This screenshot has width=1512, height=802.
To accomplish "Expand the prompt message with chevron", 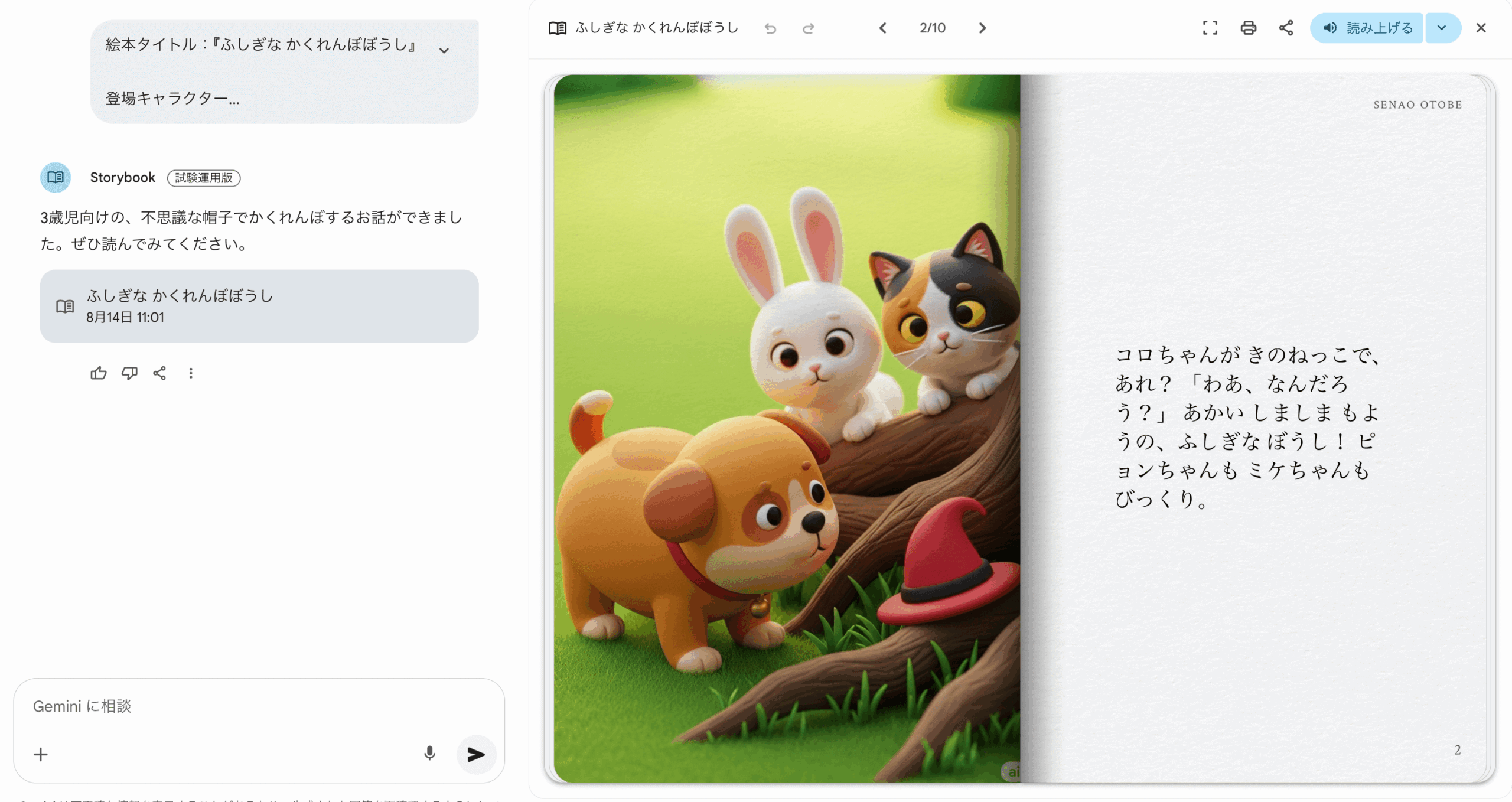I will 444,51.
